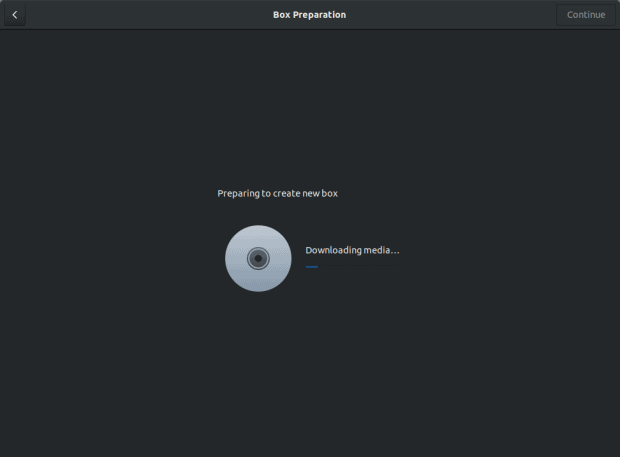The width and height of the screenshot is (620, 457).
Task: Click the filled blue part of the progress bar
Action: point(311,267)
